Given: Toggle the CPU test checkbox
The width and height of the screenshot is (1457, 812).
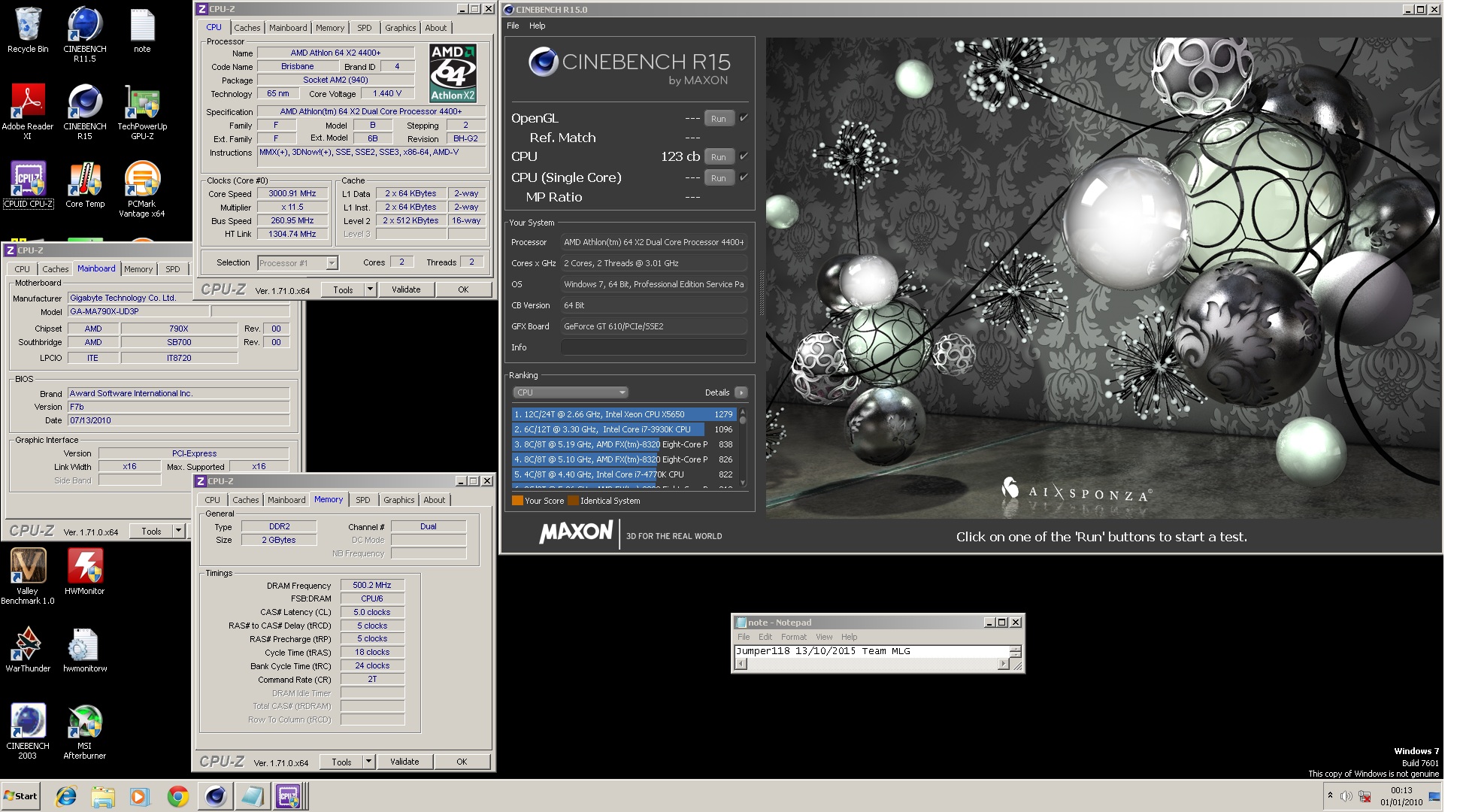Looking at the screenshot, I should 744,156.
